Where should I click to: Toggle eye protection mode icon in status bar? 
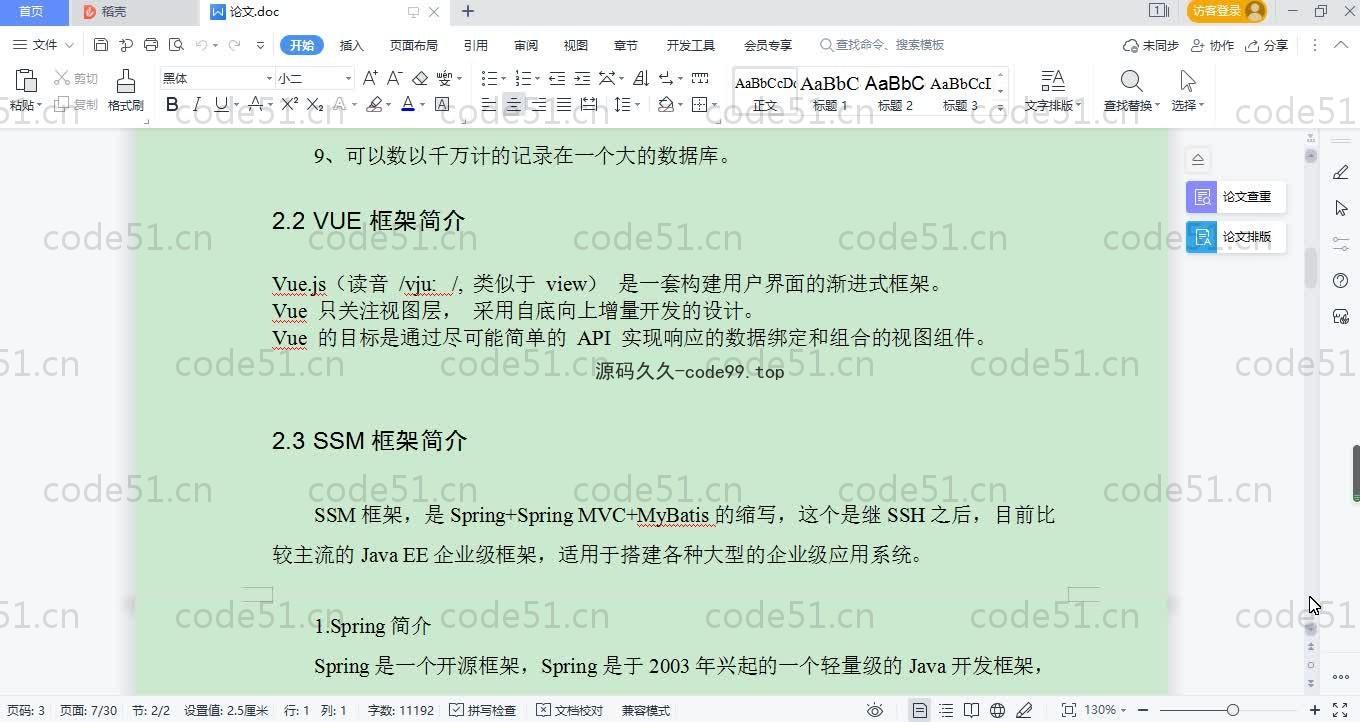875,710
